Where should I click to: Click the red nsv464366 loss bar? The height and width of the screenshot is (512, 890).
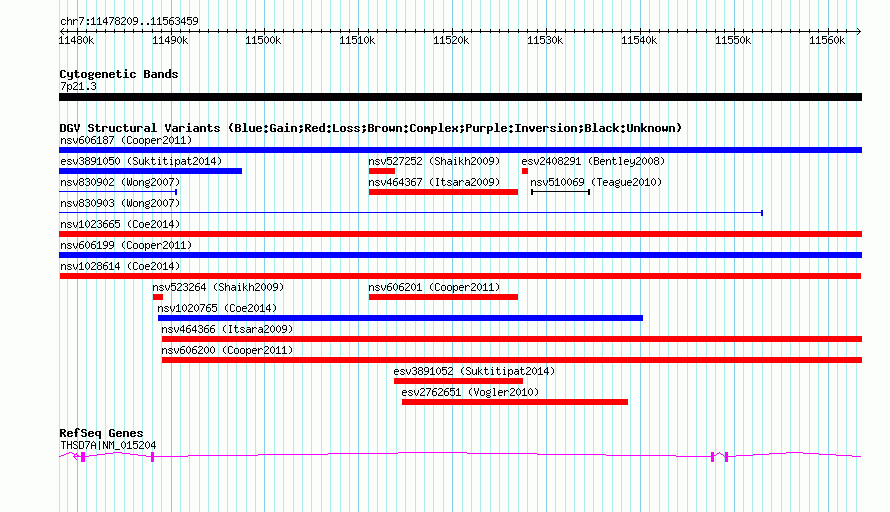[512, 339]
